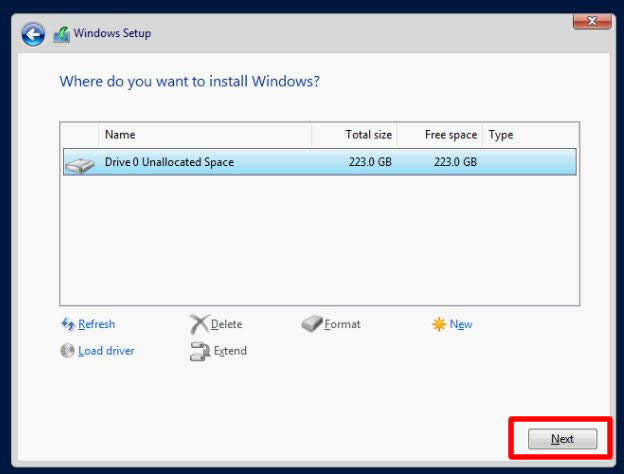
Task: Click the Extend partition icon
Action: (x=200, y=351)
